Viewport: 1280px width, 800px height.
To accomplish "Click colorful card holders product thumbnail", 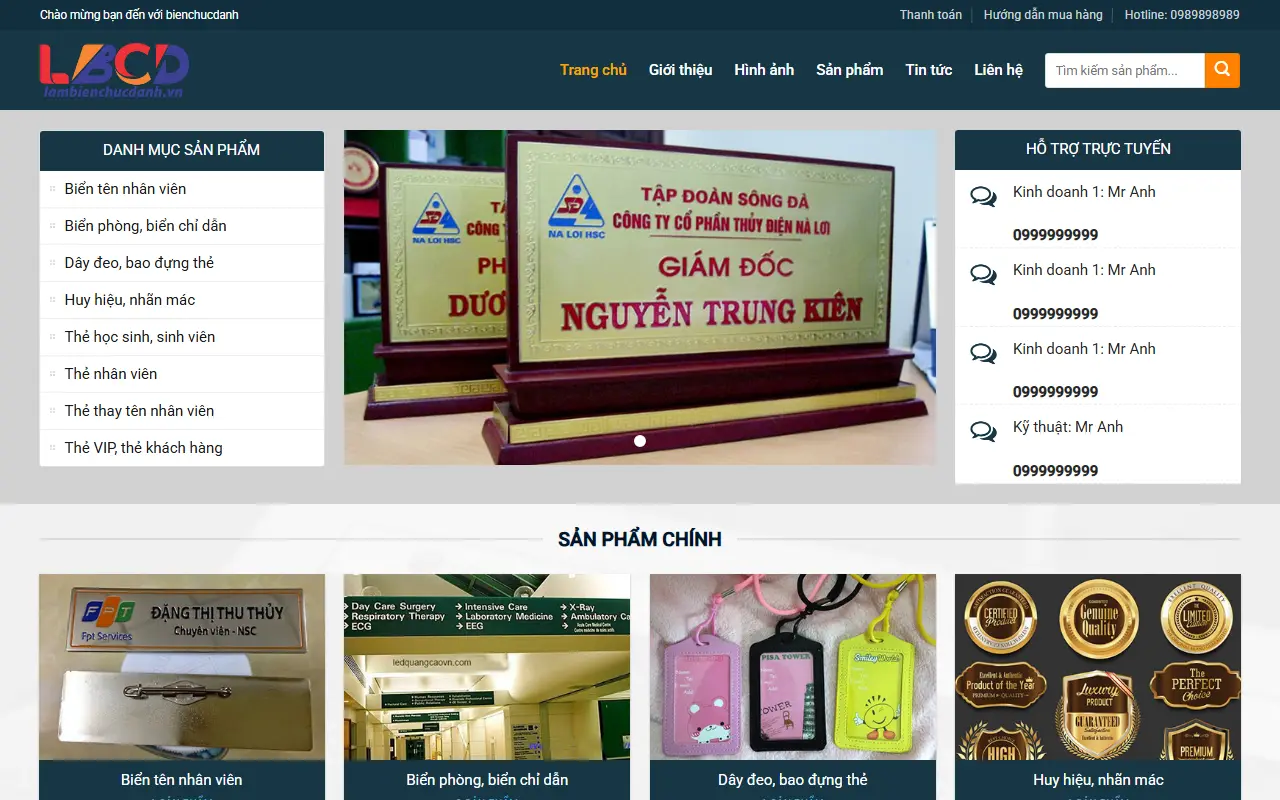I will [x=793, y=667].
